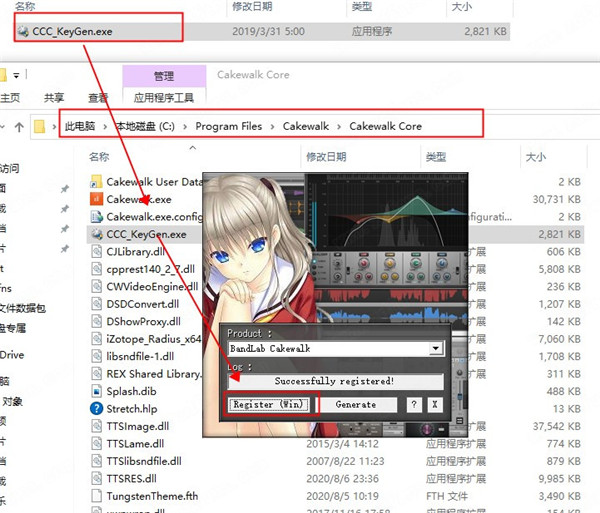Image resolution: width=600 pixels, height=513 pixels.
Task: Click the Generate button in the keygen
Action: coord(356,404)
